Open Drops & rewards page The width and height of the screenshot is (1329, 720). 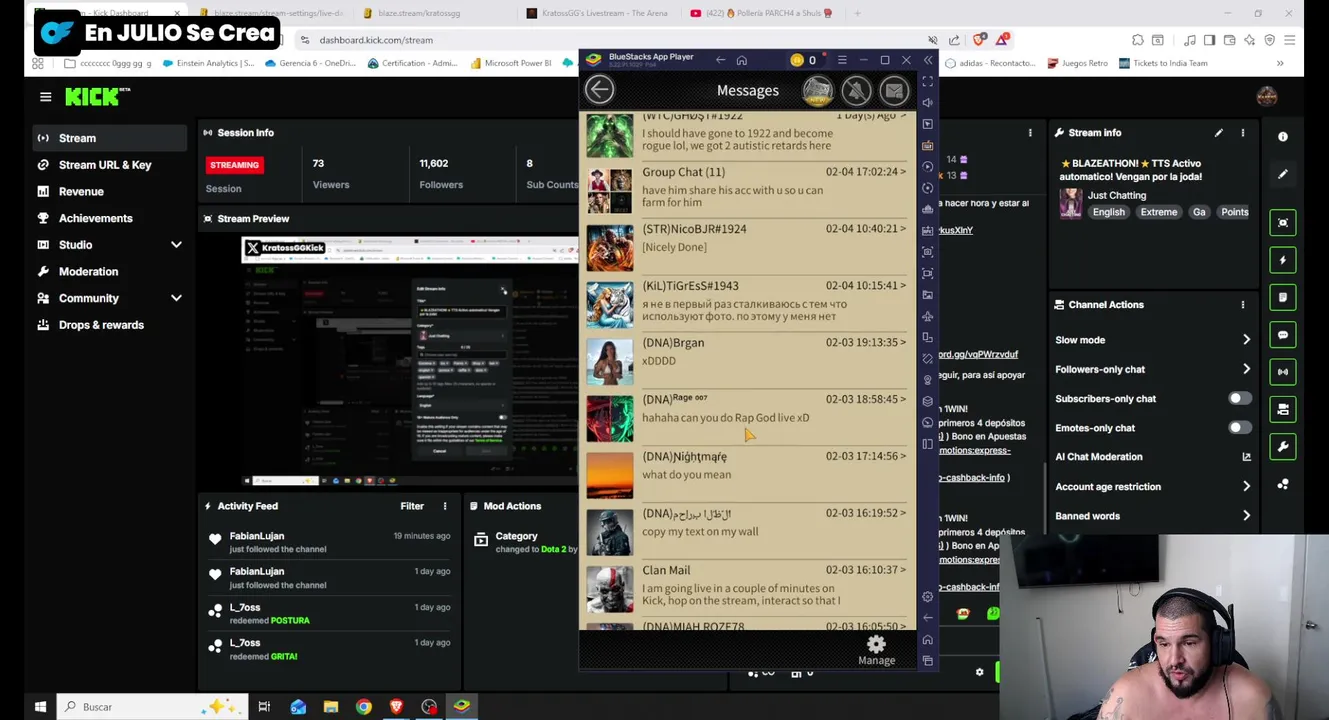(x=101, y=325)
